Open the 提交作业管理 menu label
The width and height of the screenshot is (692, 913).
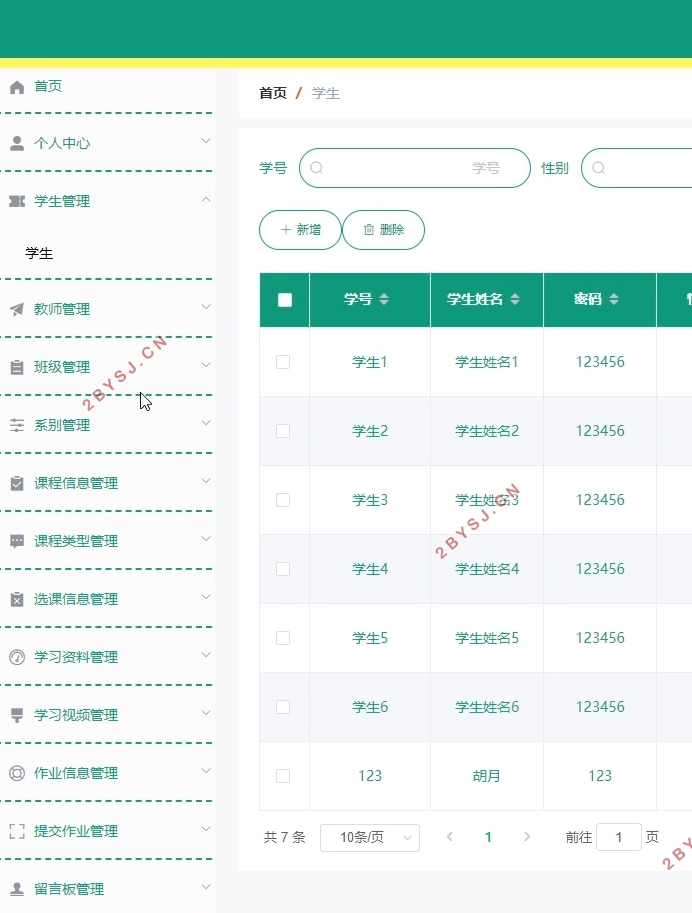[76, 831]
